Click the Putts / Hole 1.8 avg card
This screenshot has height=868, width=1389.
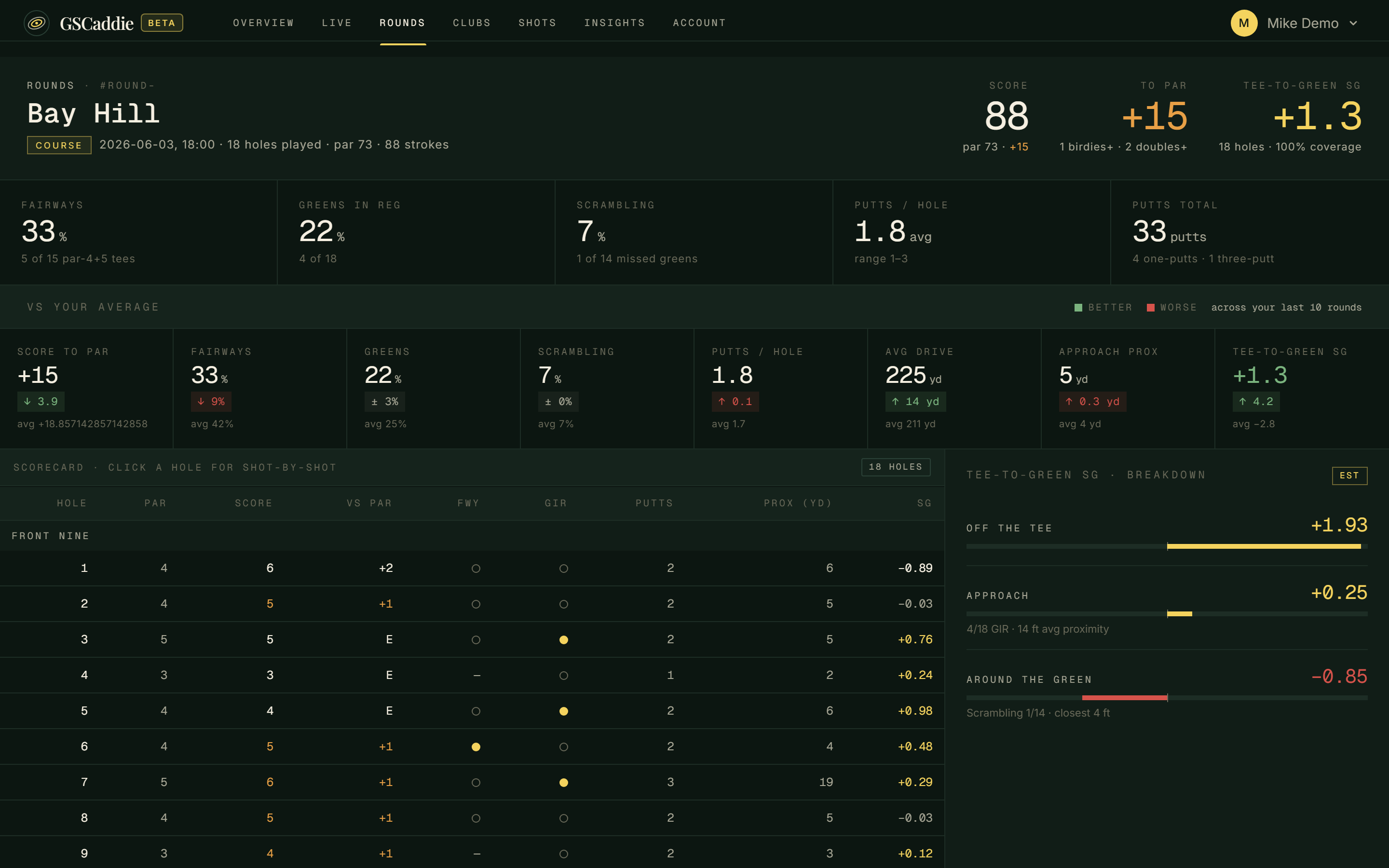click(972, 232)
